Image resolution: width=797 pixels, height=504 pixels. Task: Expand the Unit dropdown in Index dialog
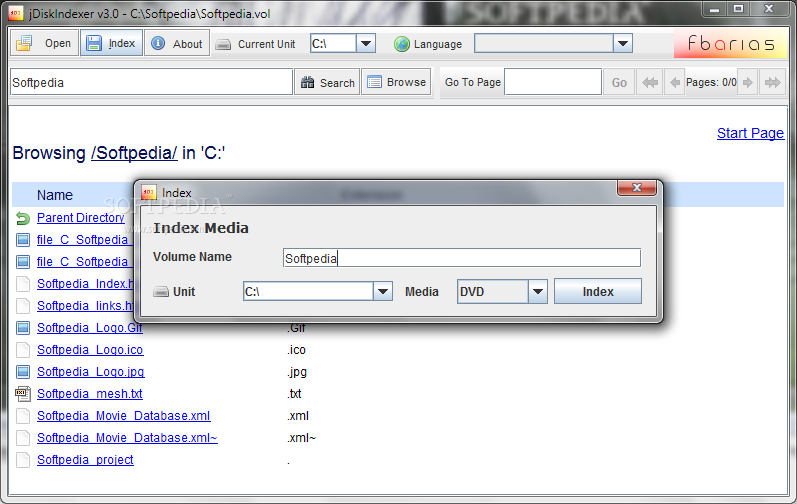(x=383, y=292)
